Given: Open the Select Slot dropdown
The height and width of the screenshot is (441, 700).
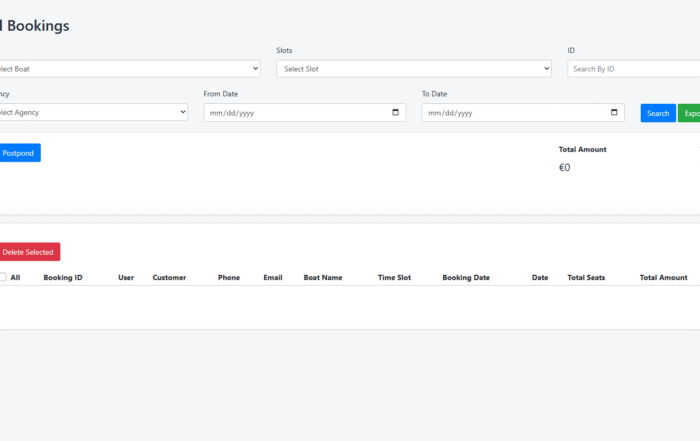Looking at the screenshot, I should (x=414, y=69).
